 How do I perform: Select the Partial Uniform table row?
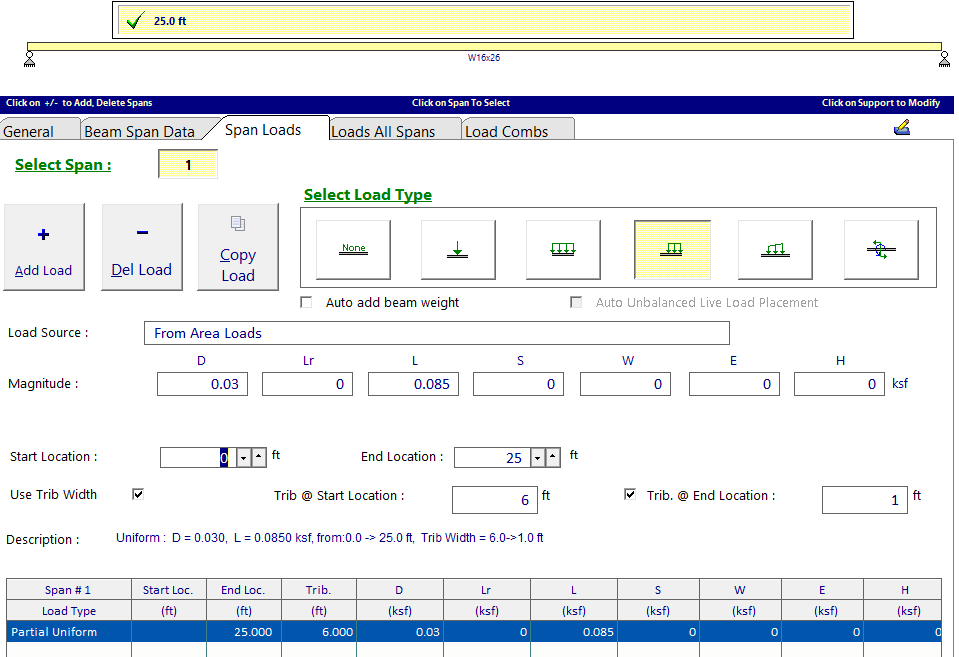(474, 632)
